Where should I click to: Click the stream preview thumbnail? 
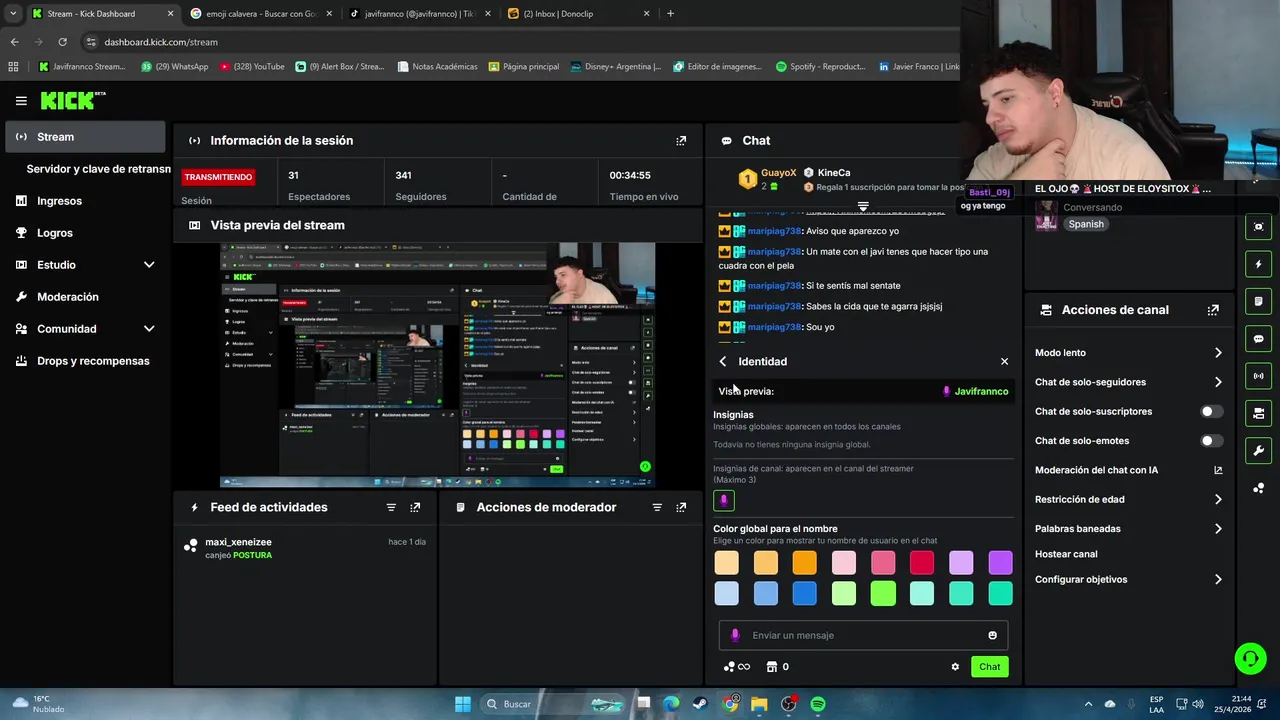pos(437,365)
